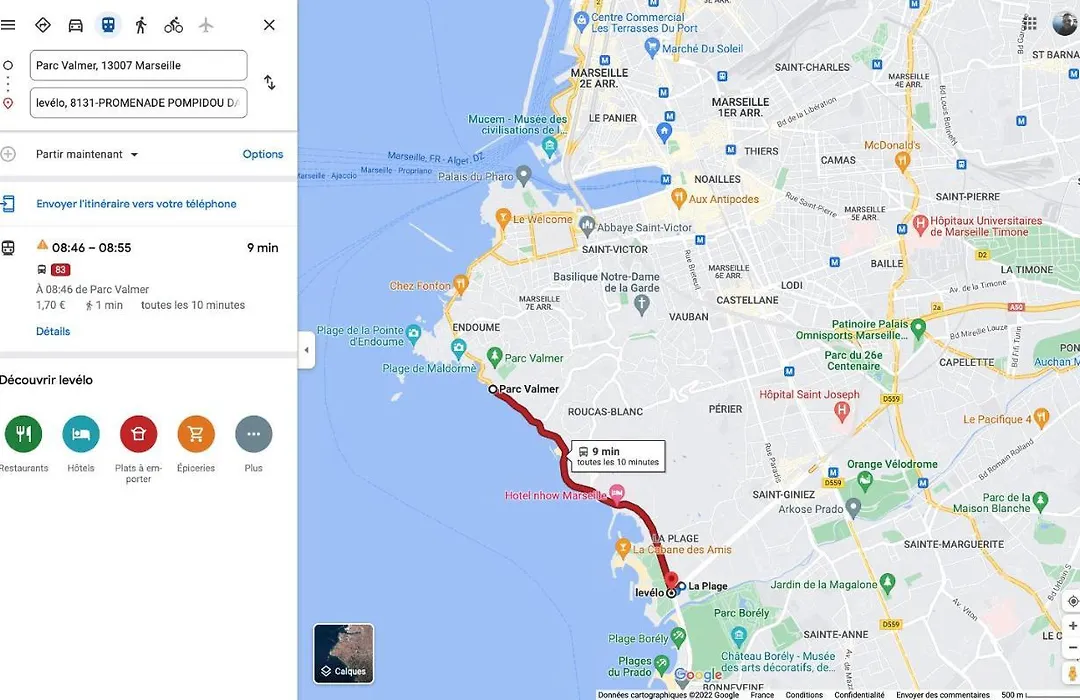
Task: Expand Plus more categories
Action: 253,434
